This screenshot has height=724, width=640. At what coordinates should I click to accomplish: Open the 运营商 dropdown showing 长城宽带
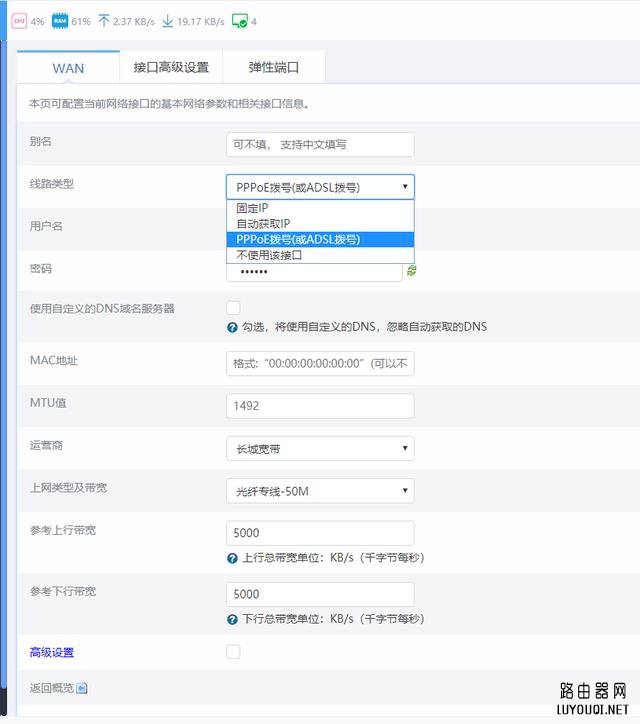click(x=320, y=449)
